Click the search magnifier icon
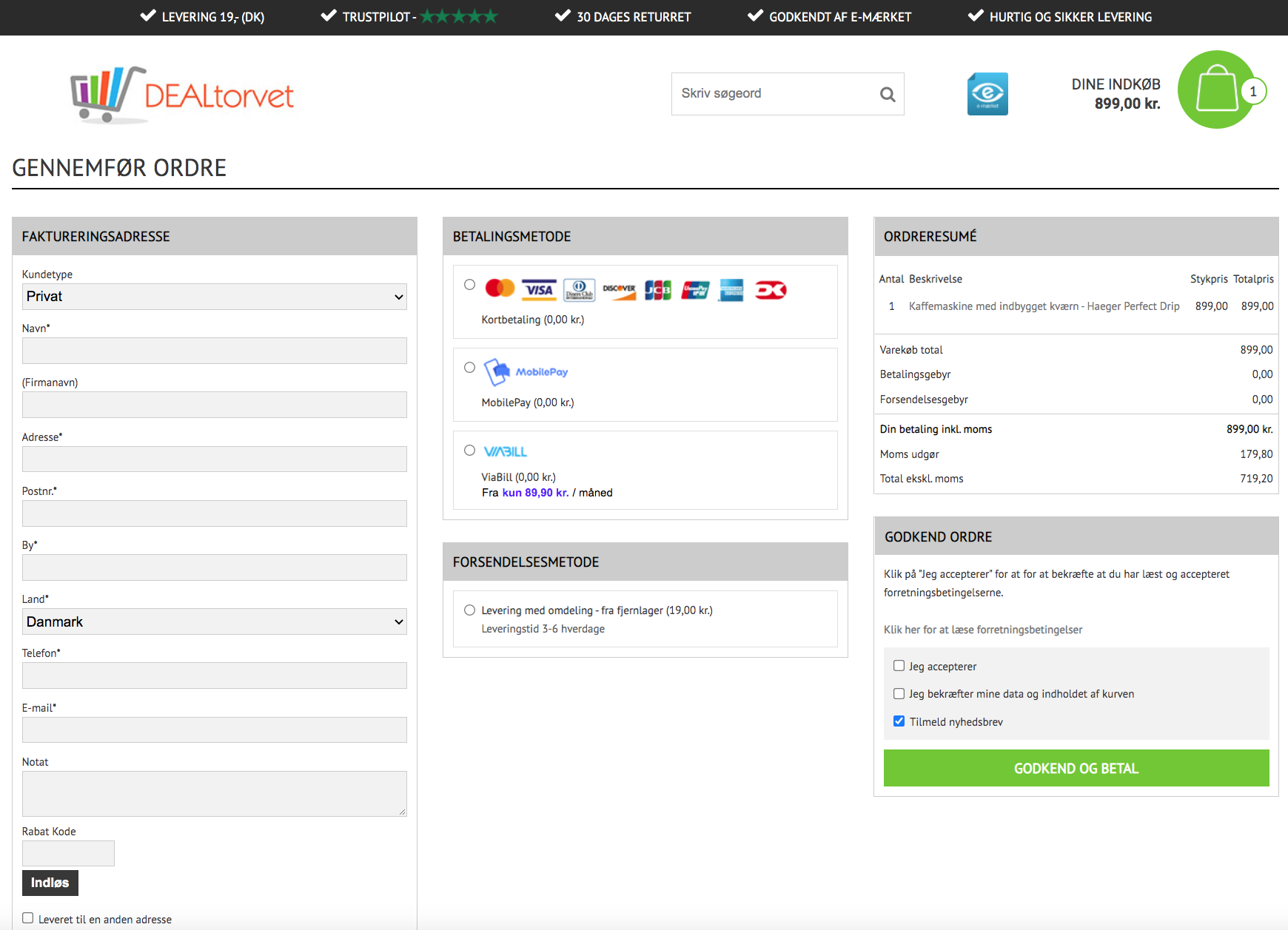The height and width of the screenshot is (930, 1288). pos(887,95)
